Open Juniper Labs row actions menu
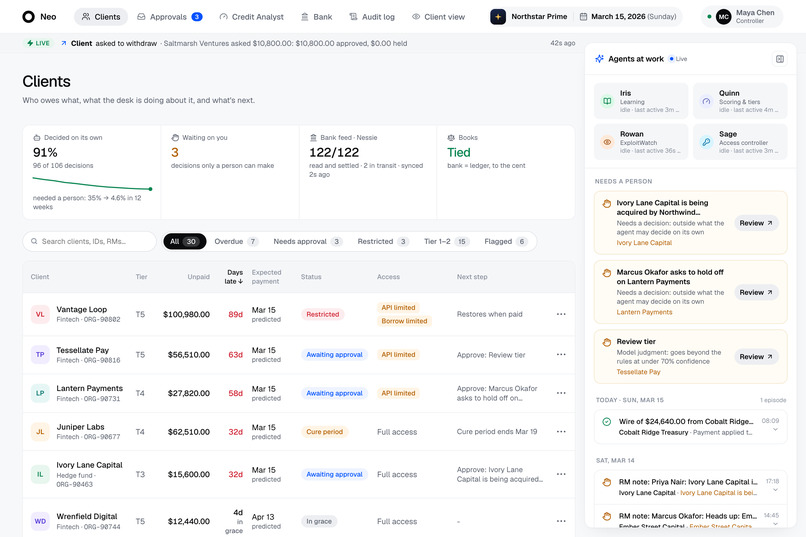The width and height of the screenshot is (806, 537). coord(561,432)
